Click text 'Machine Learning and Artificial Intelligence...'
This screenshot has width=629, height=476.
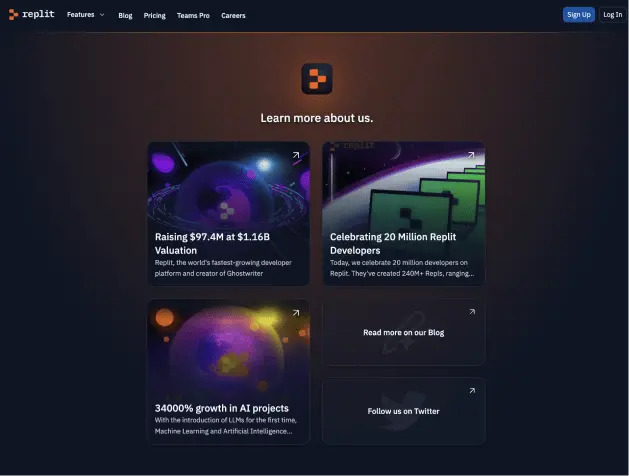pos(223,431)
